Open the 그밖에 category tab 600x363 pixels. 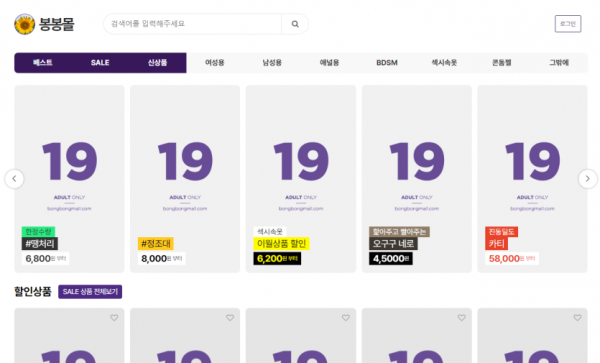click(559, 63)
